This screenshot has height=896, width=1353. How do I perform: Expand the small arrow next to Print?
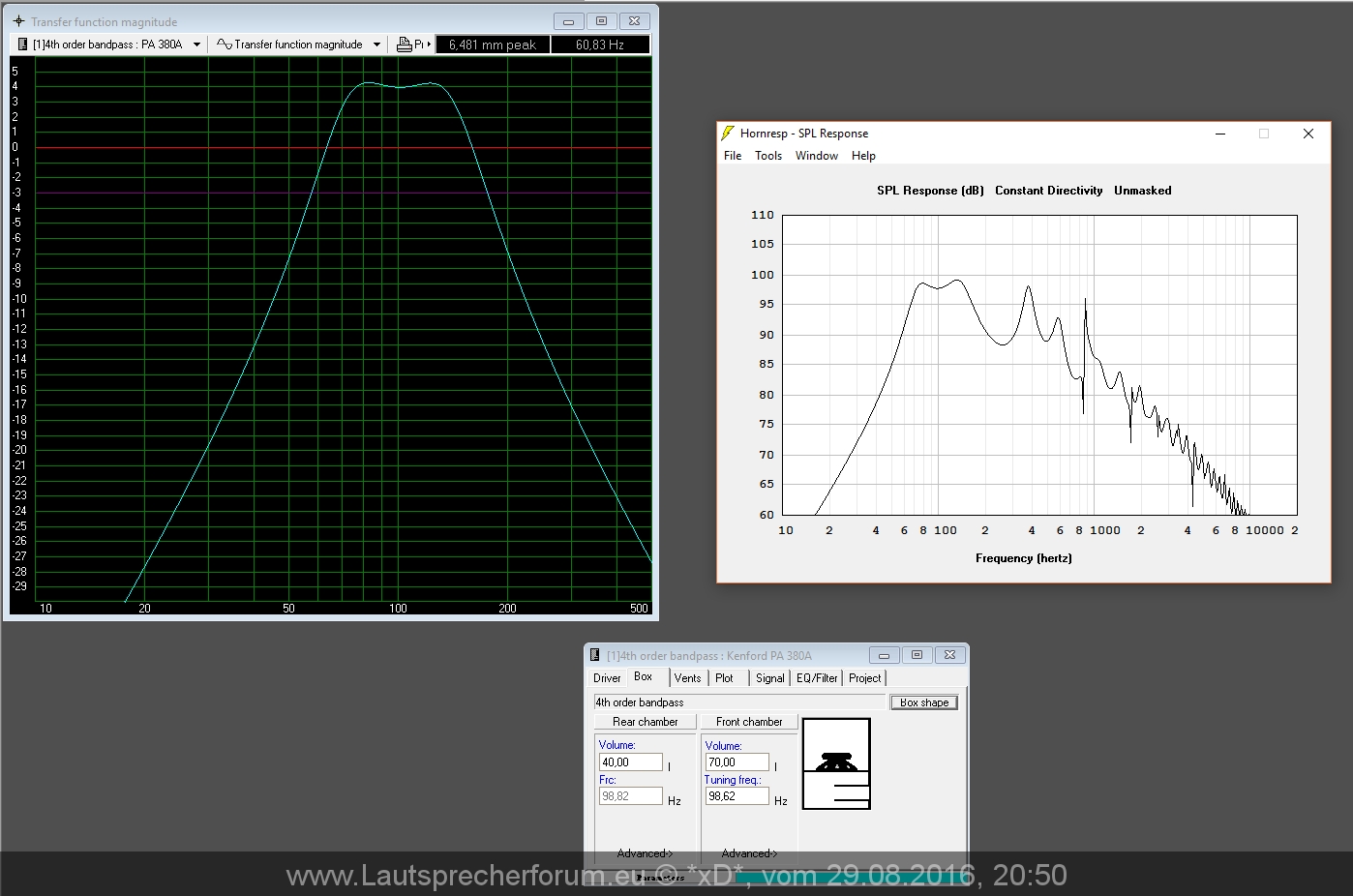coord(429,45)
